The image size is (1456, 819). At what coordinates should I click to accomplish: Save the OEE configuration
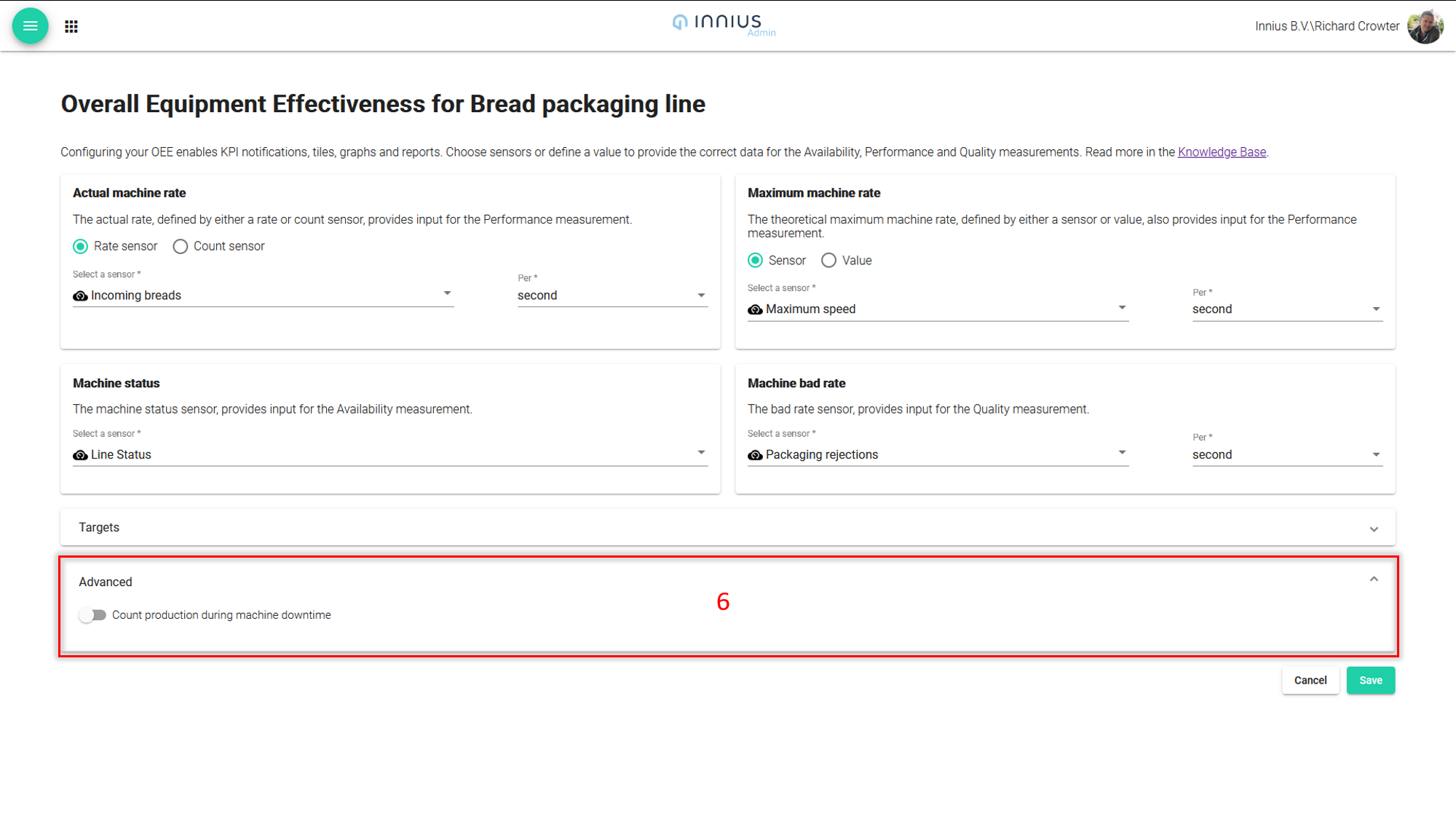tap(1371, 680)
